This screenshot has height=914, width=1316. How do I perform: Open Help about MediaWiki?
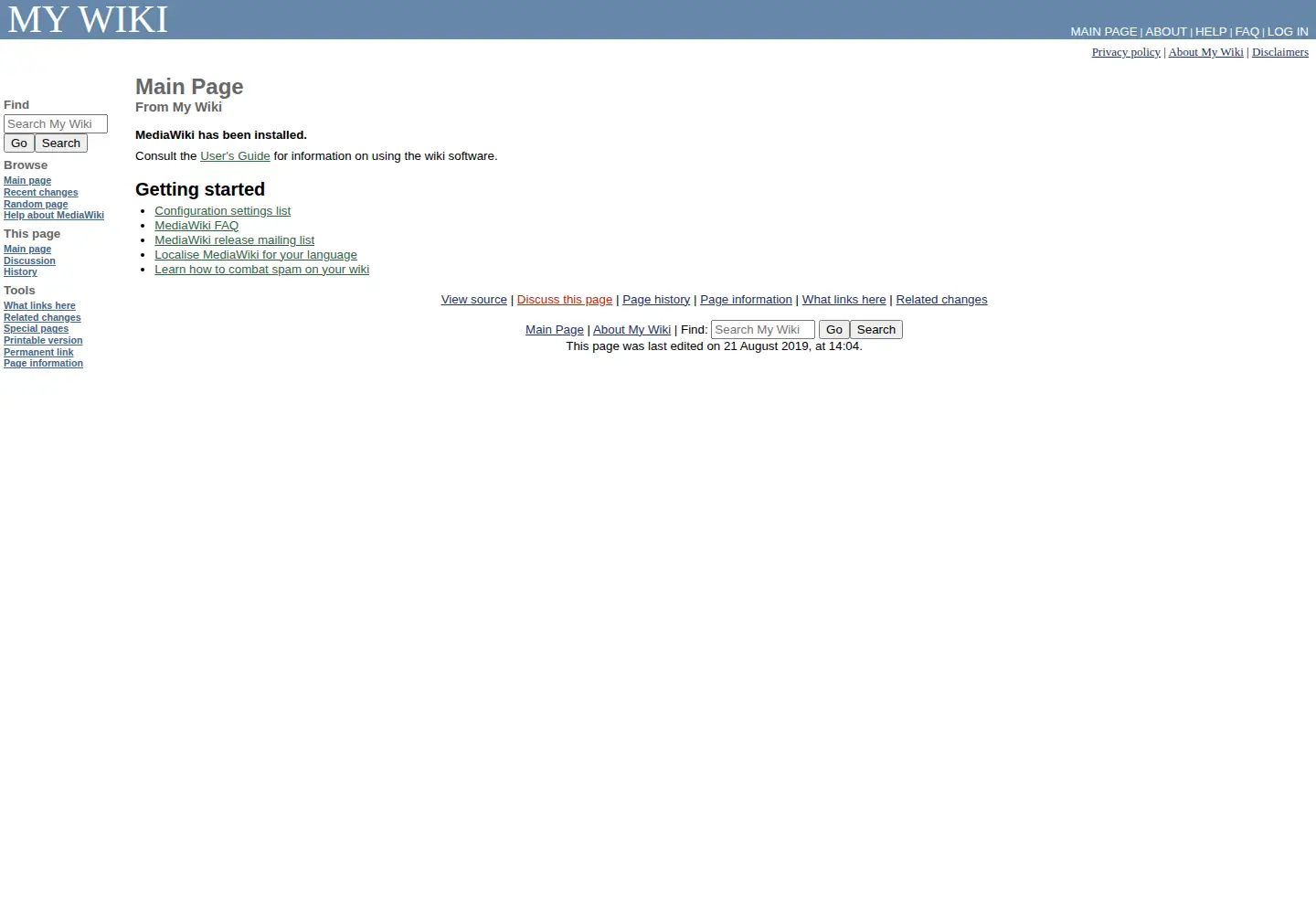[x=54, y=216]
